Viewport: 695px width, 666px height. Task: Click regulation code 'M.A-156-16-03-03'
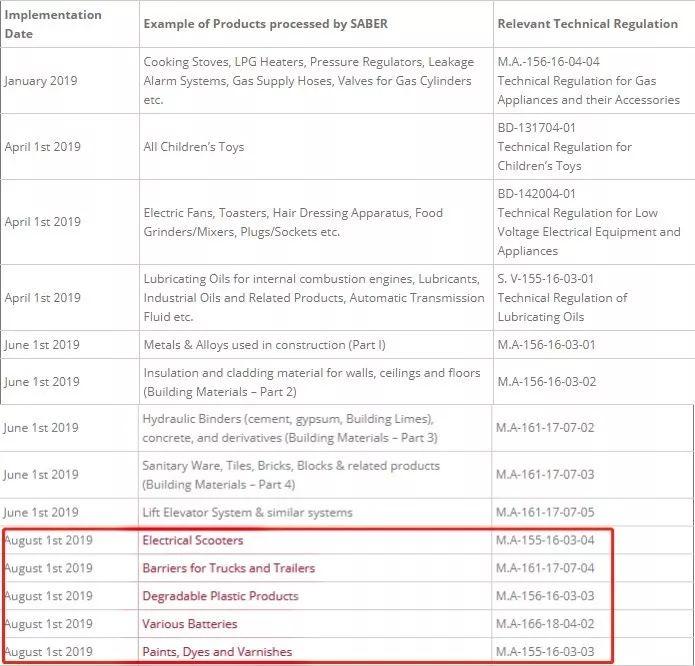545,596
